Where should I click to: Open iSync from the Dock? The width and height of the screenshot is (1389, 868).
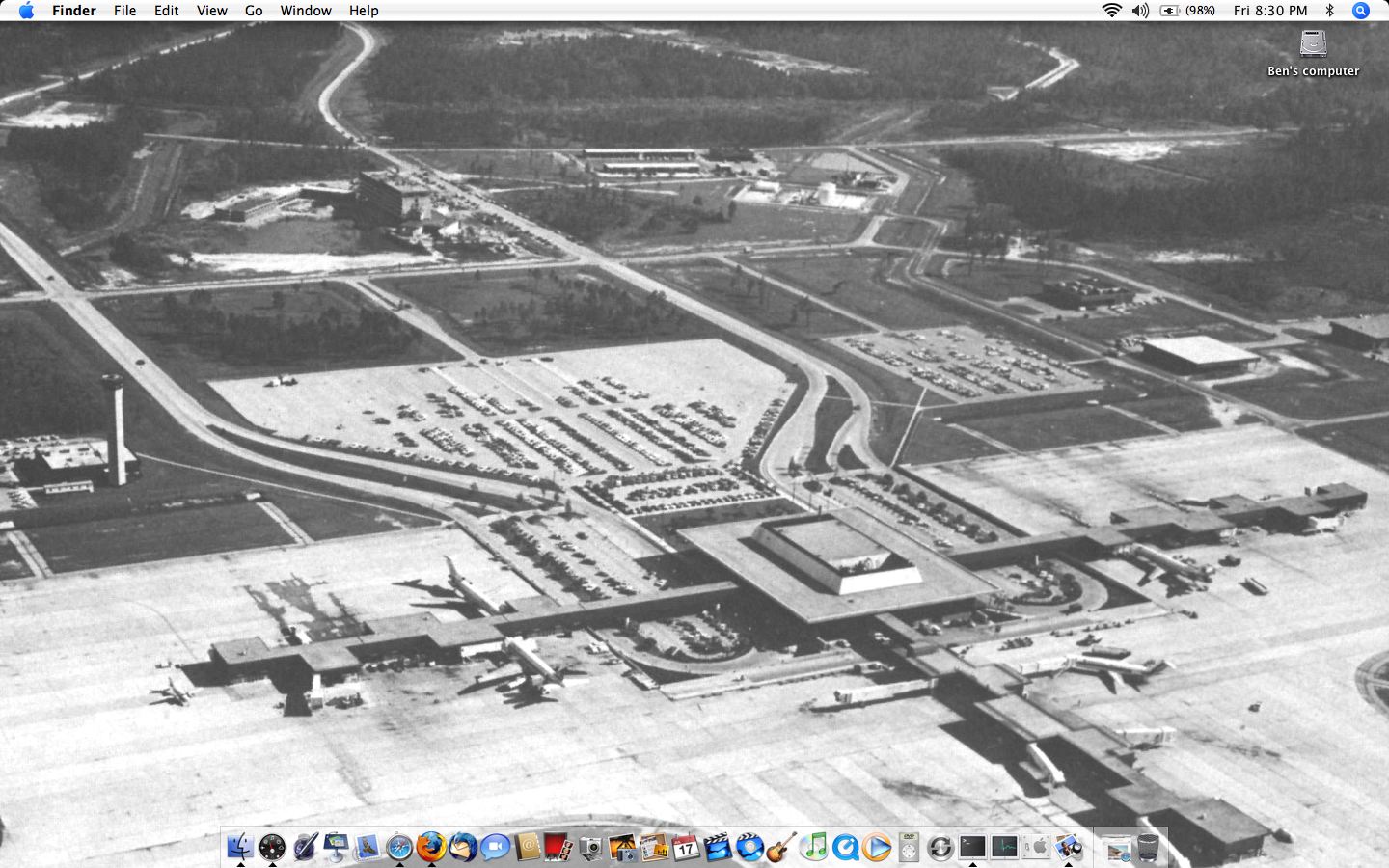(940, 847)
